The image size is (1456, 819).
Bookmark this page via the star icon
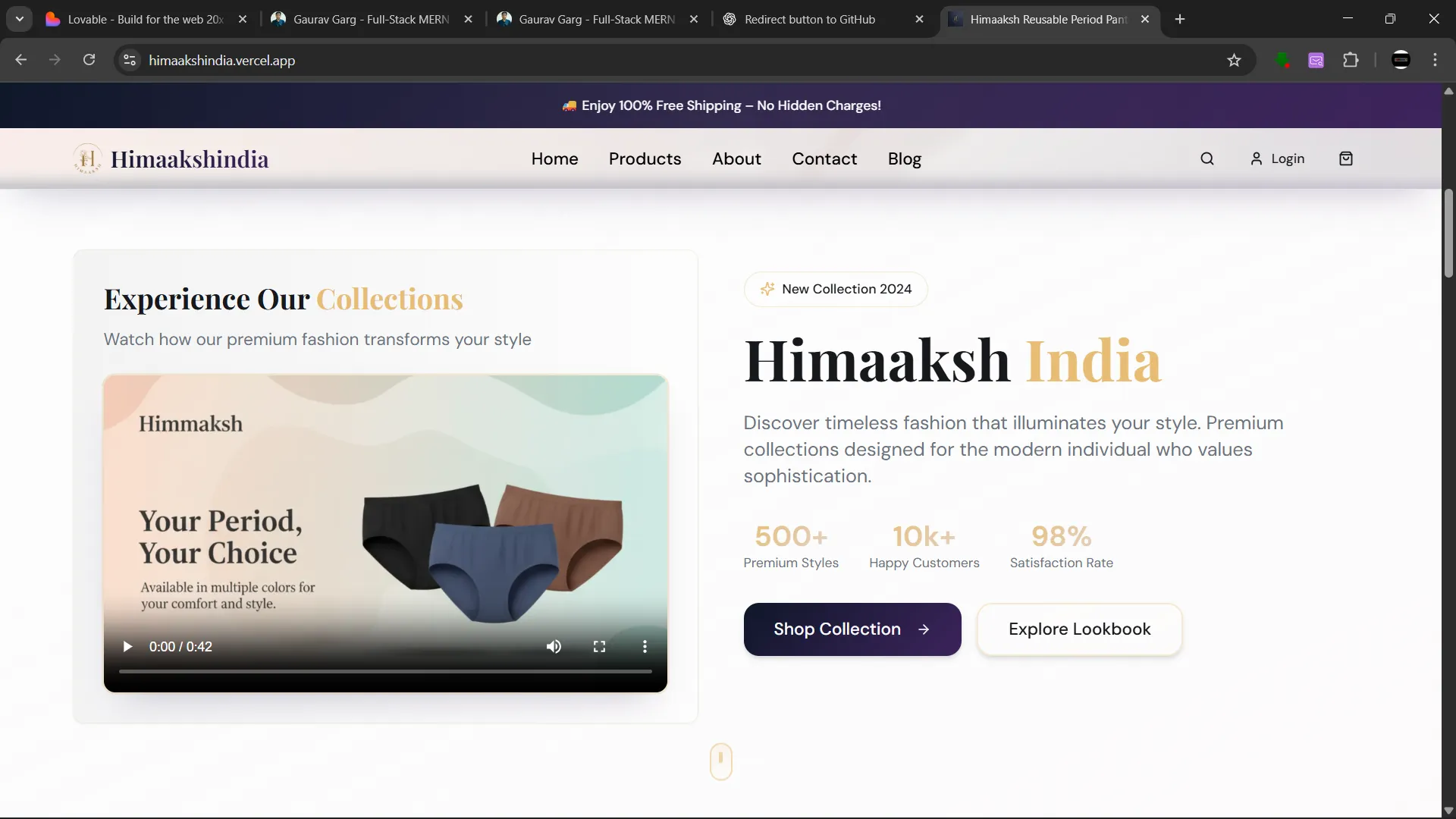click(x=1234, y=60)
